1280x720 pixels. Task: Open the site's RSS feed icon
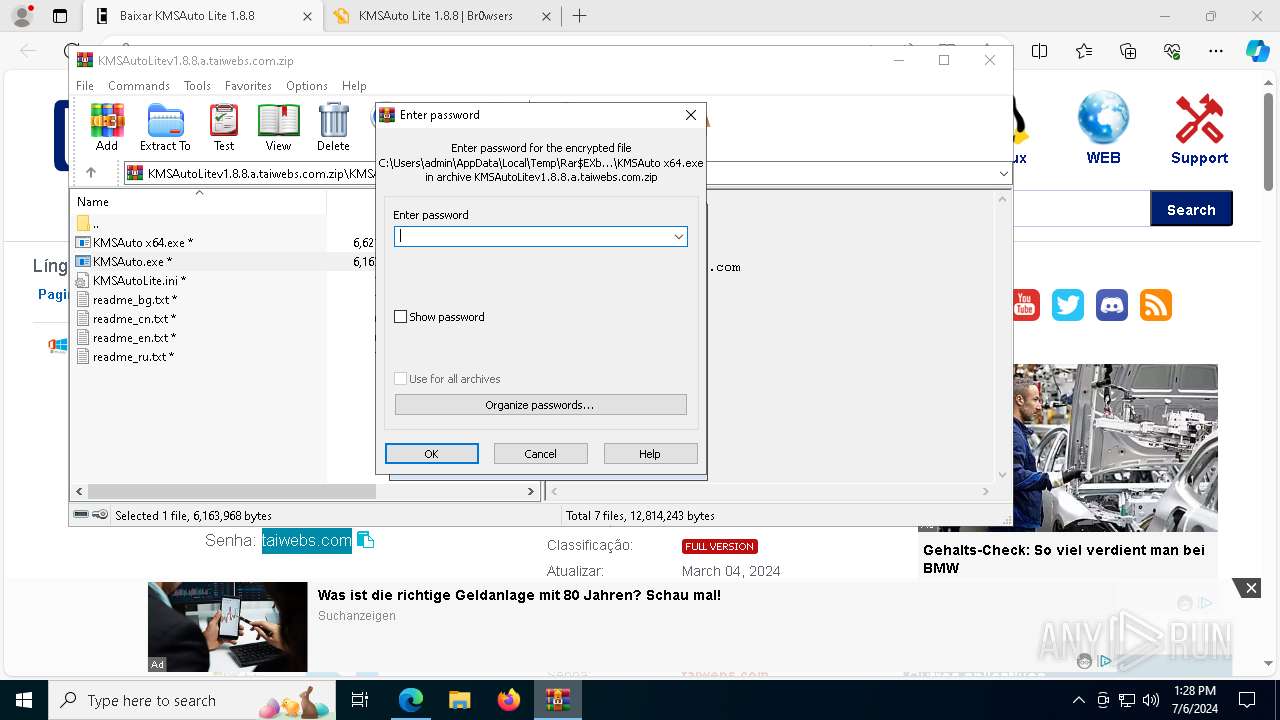1156,305
